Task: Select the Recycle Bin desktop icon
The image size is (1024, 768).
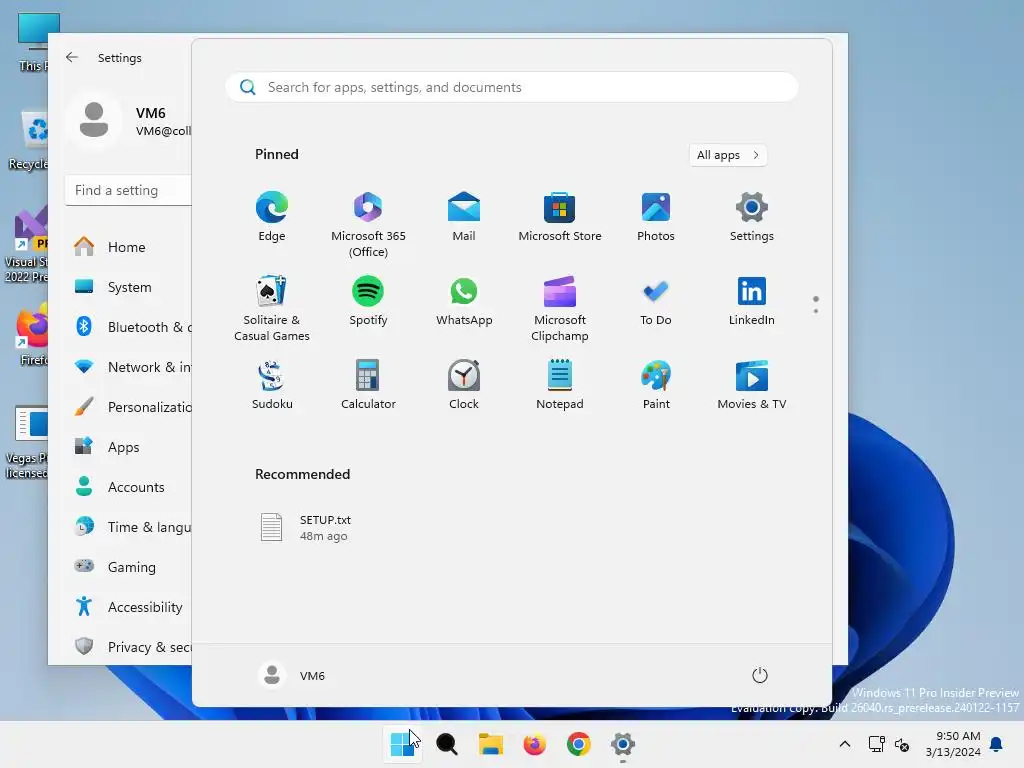Action: pos(27,140)
